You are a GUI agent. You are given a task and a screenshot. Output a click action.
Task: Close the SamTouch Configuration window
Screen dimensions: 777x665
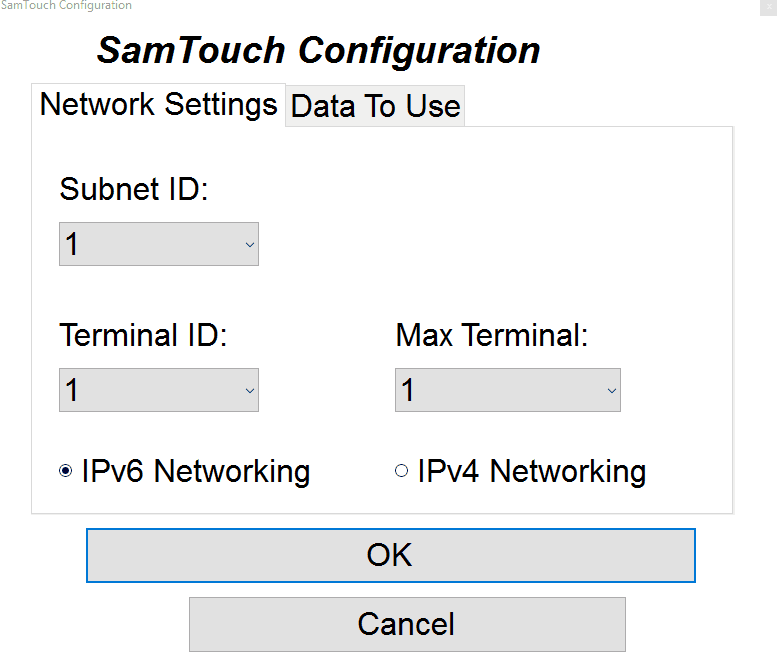pos(769,6)
